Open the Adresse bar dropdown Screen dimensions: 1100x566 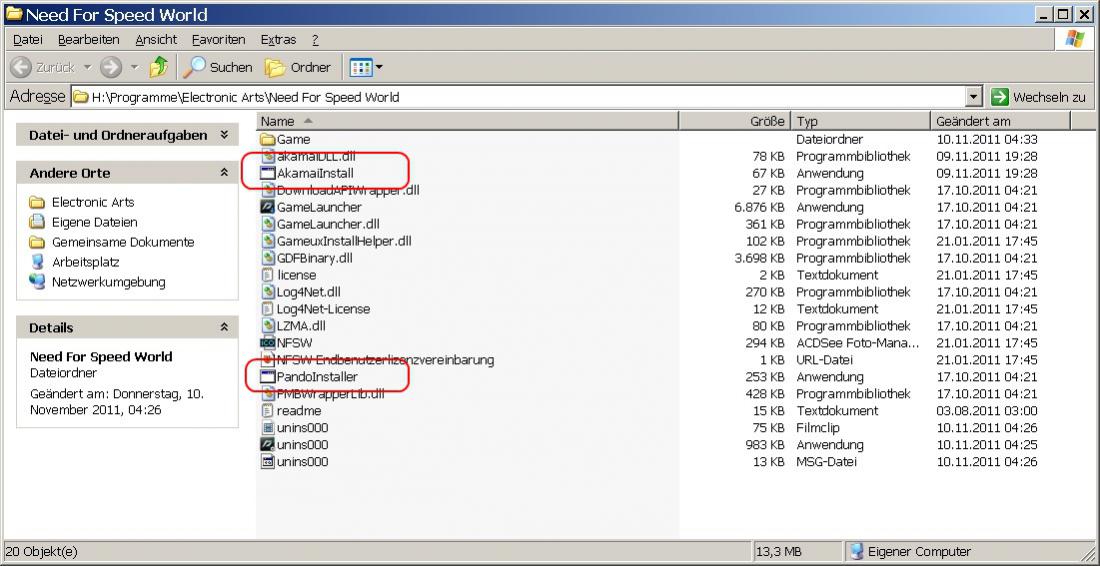[x=974, y=97]
